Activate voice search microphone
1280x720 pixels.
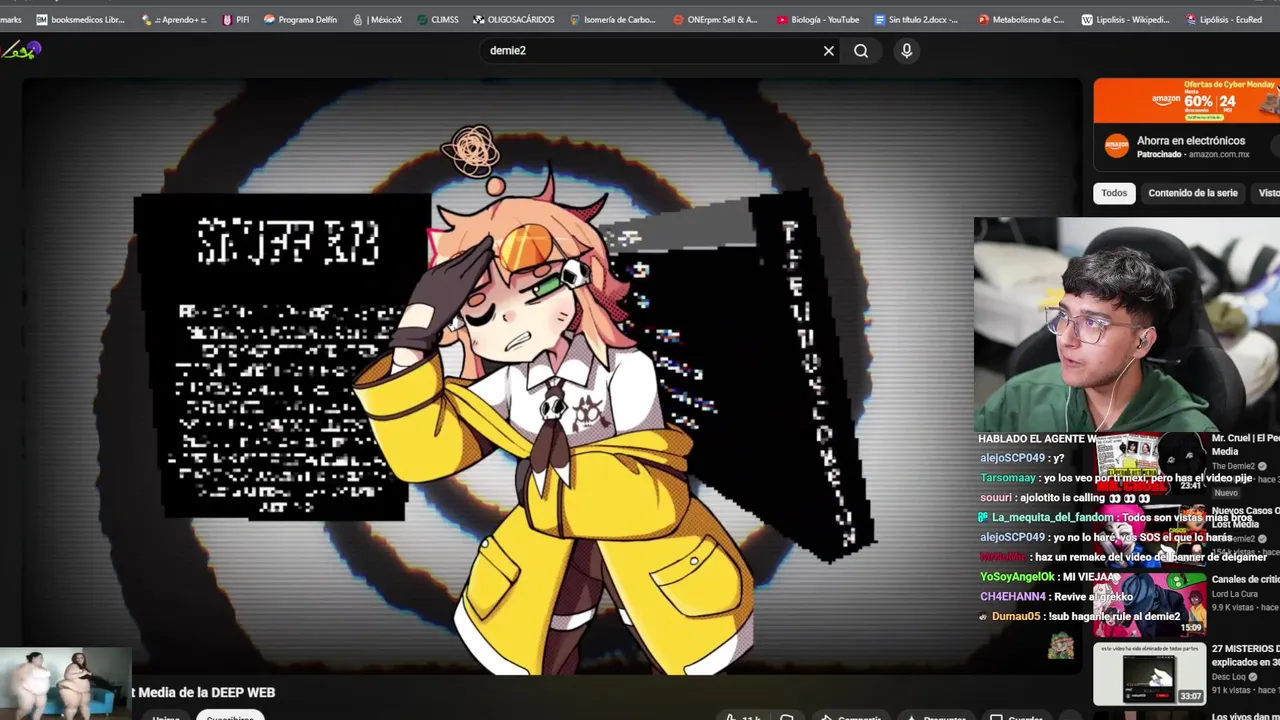907,51
